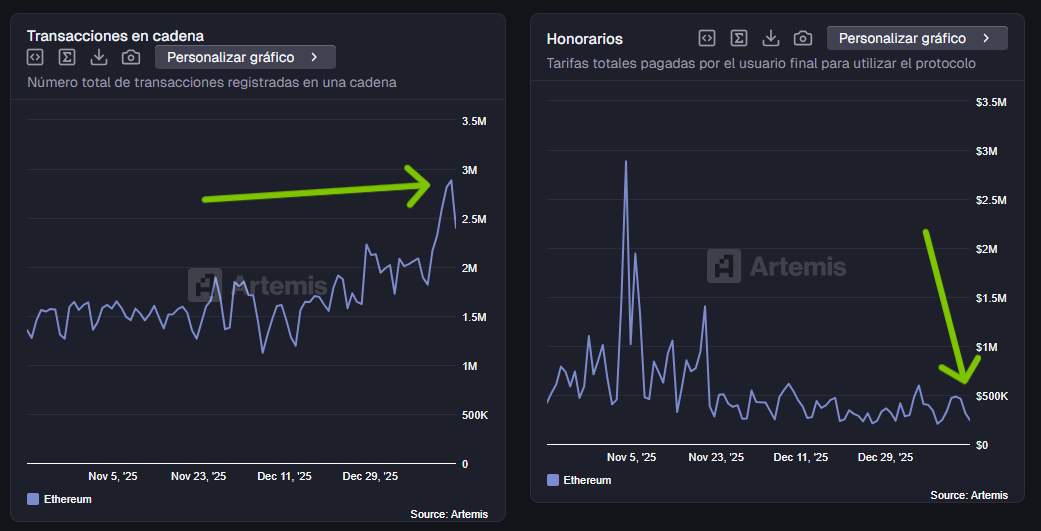1041x531 pixels.
Task: Click Ethereum color swatch in transactions legend
Action: 33,499
